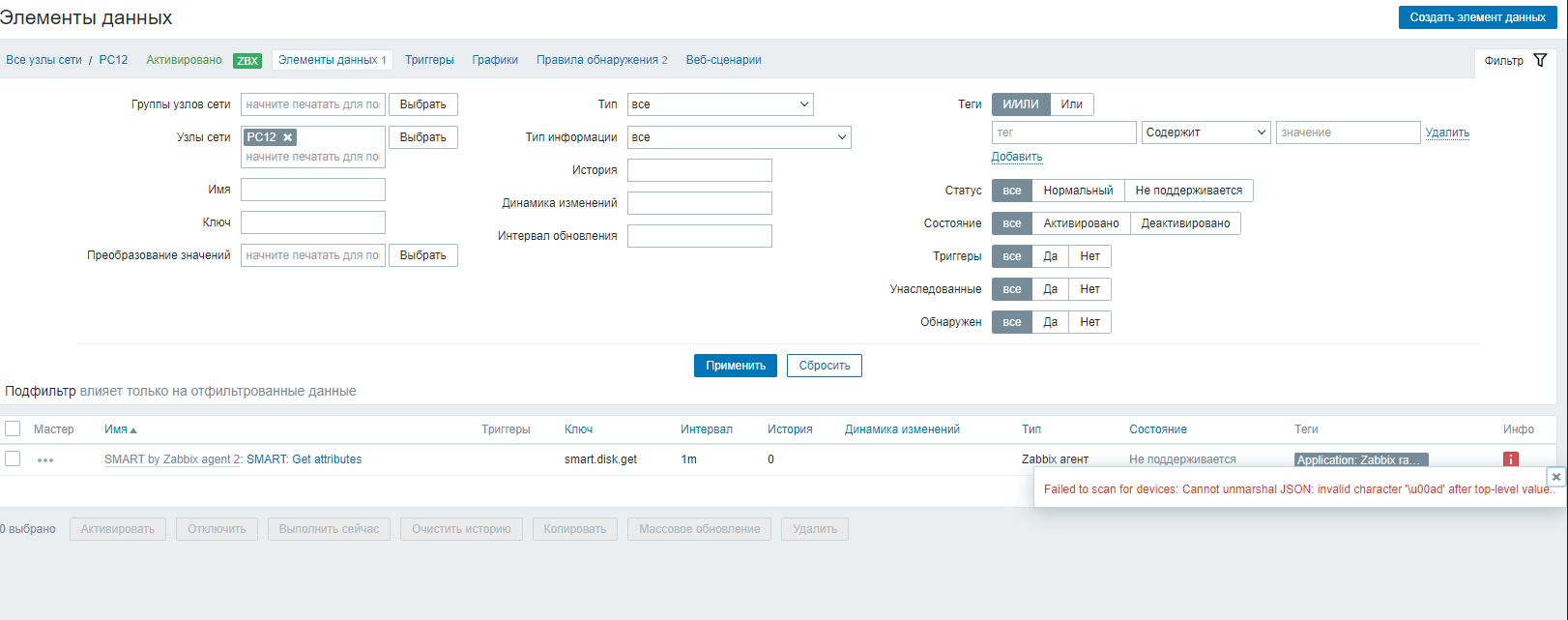1568x620 pixels.
Task: Focus the Группы узлов сети input
Action: (313, 104)
